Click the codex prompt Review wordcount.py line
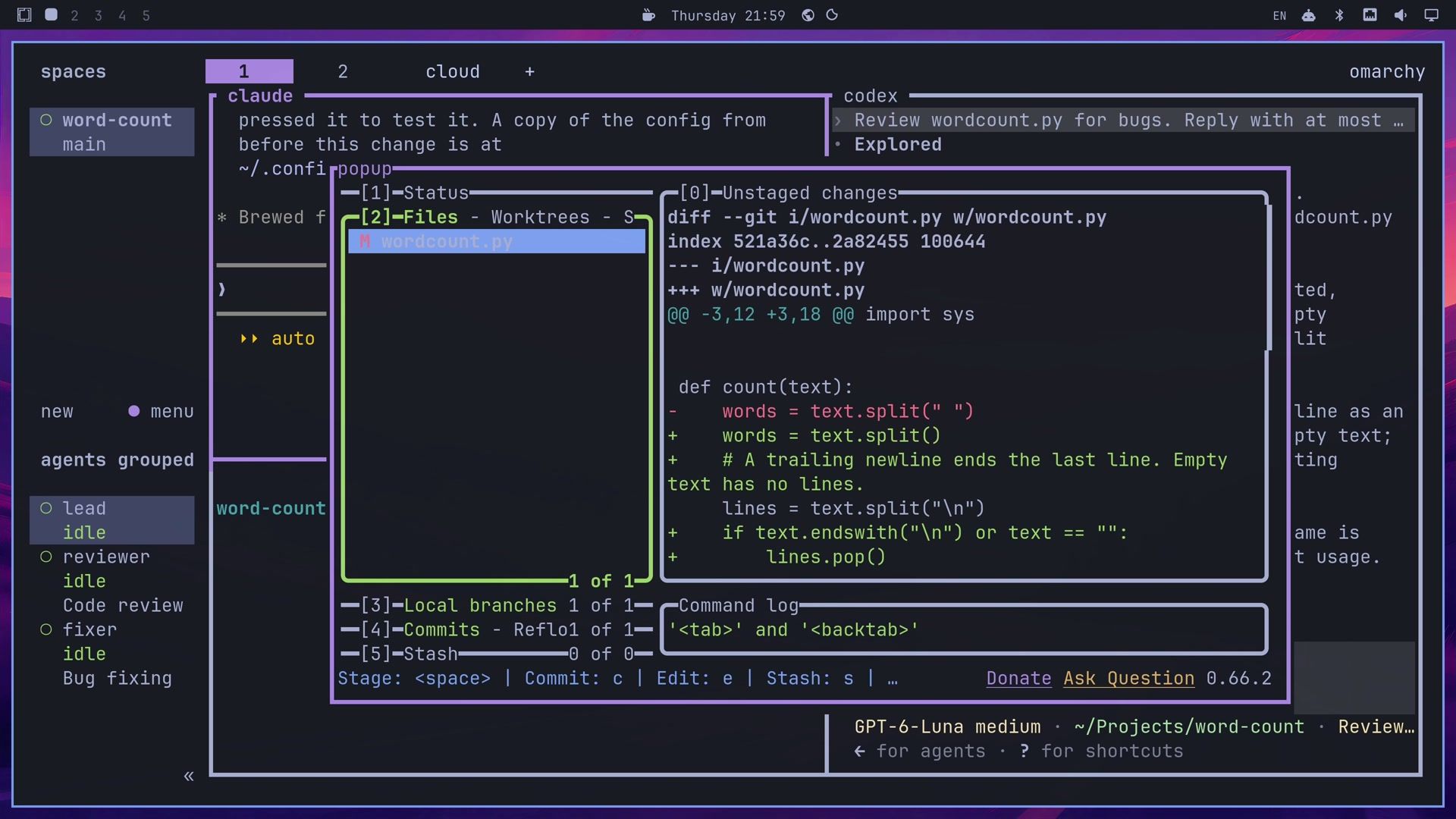This screenshot has width=1456, height=819. (x=1124, y=120)
